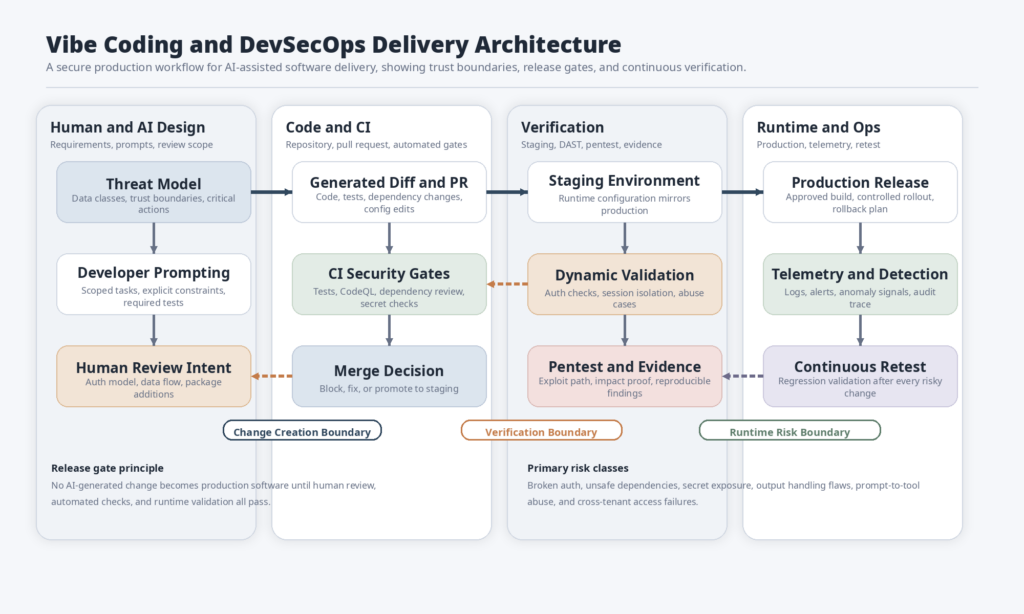Click the Runtime Risk Boundary pill
The height and width of the screenshot is (614, 1024).
tap(789, 431)
